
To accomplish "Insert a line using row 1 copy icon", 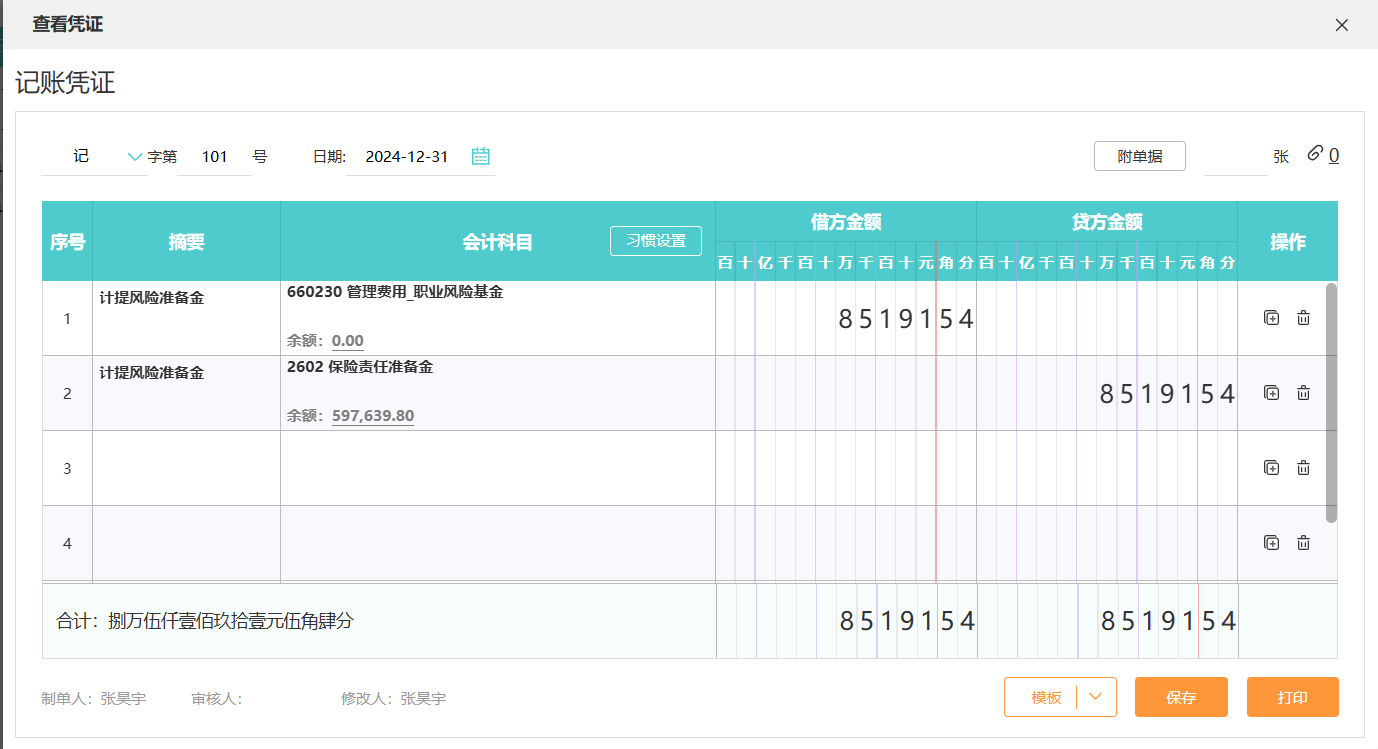I will (1271, 318).
